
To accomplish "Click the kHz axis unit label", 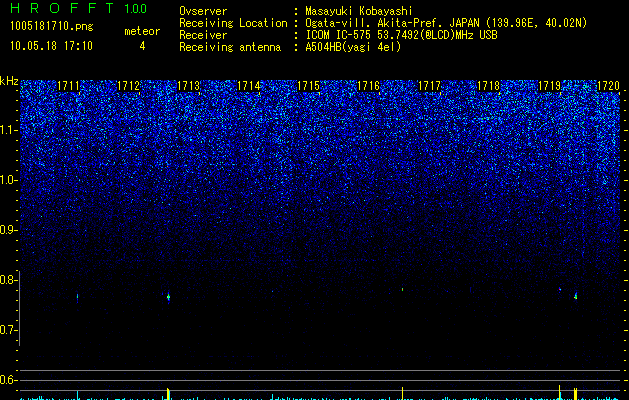I will click(9, 81).
